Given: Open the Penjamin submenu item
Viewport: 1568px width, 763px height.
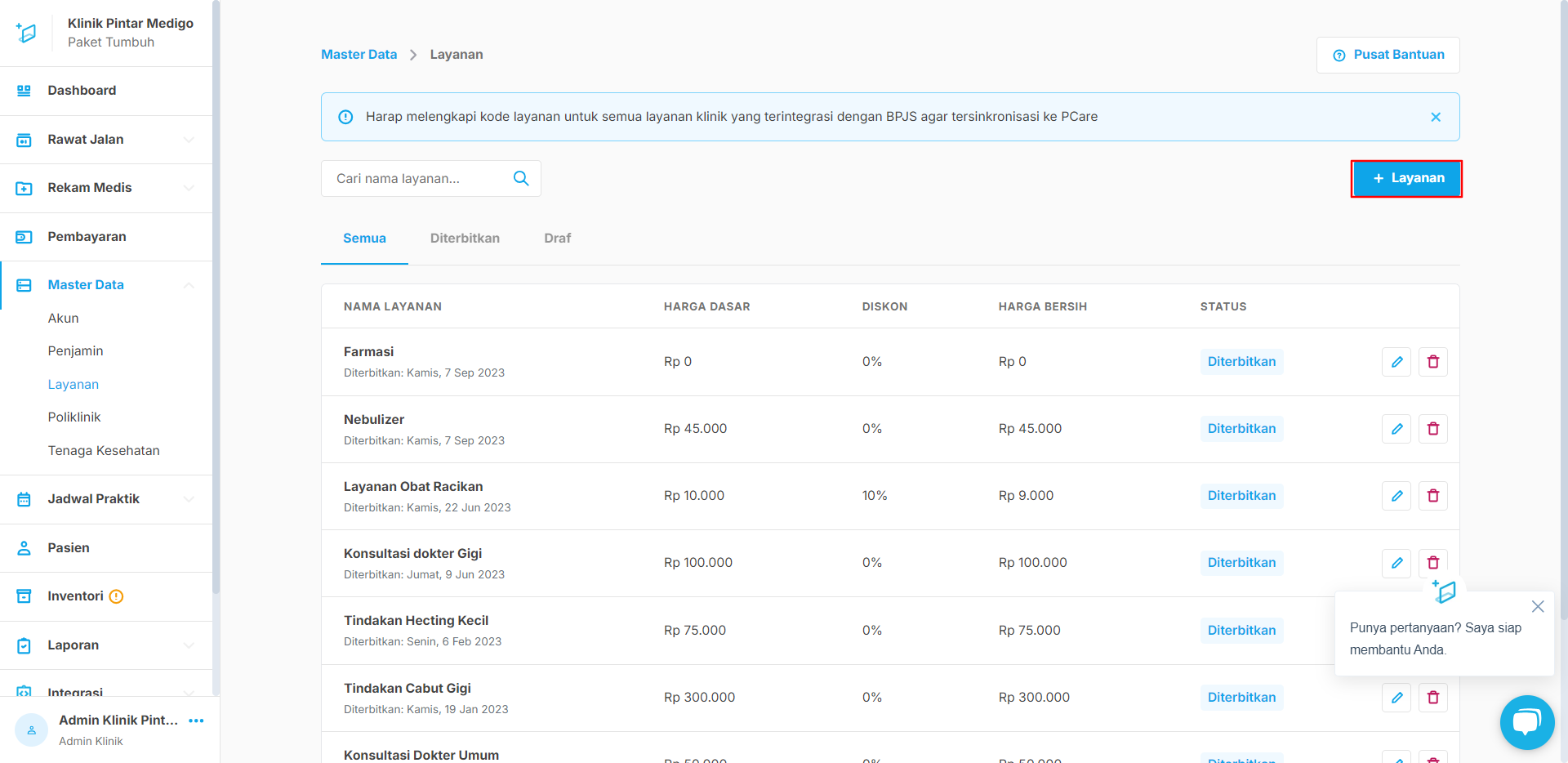Looking at the screenshot, I should pyautogui.click(x=75, y=351).
